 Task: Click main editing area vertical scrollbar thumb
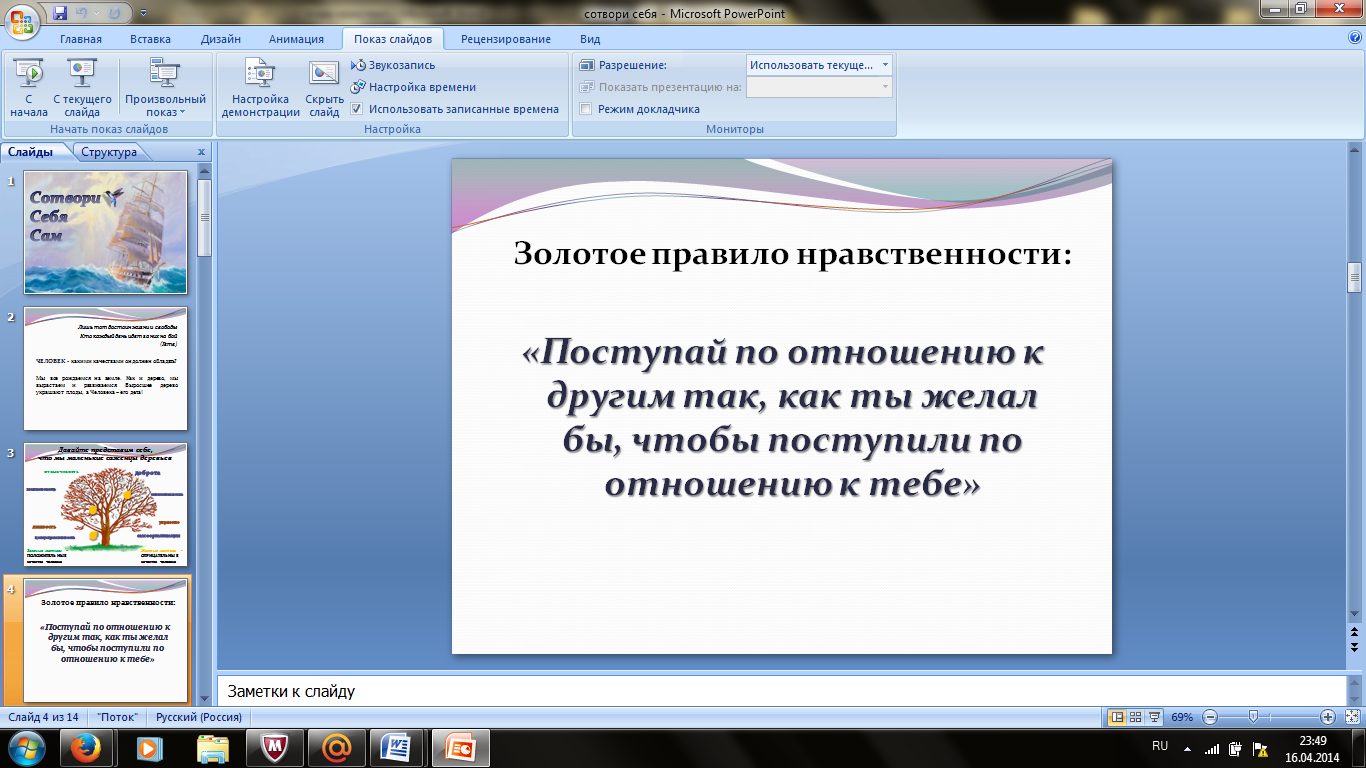[1355, 277]
